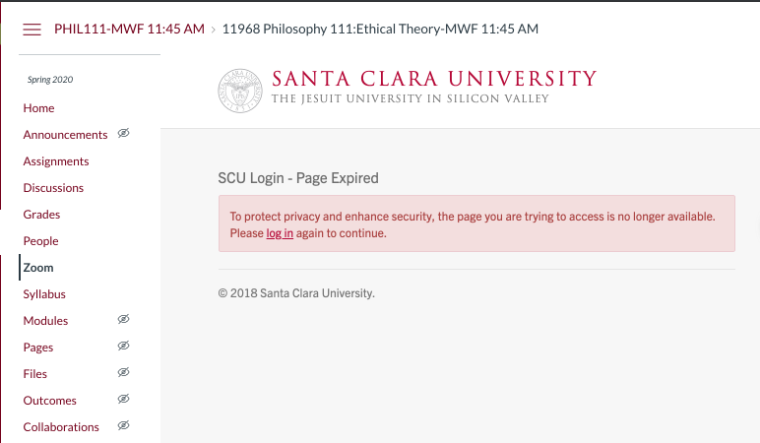Click the eye icon beside Pages
The height and width of the screenshot is (443, 760).
click(124, 346)
